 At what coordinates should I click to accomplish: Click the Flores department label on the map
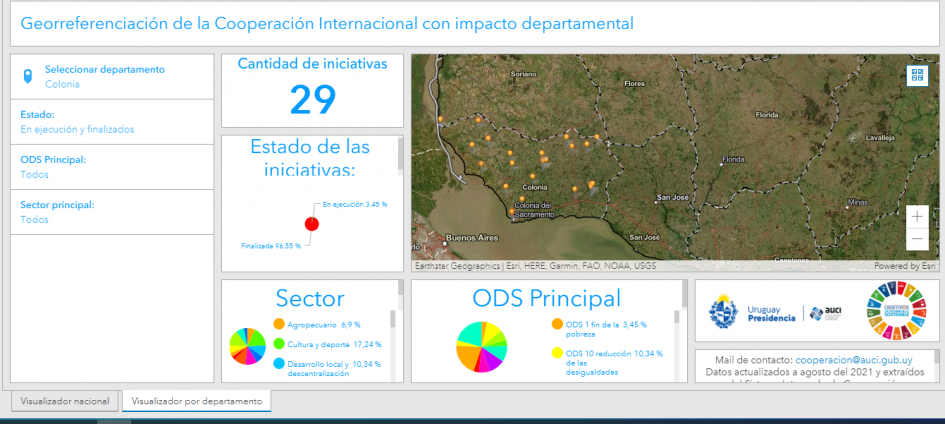coord(635,83)
